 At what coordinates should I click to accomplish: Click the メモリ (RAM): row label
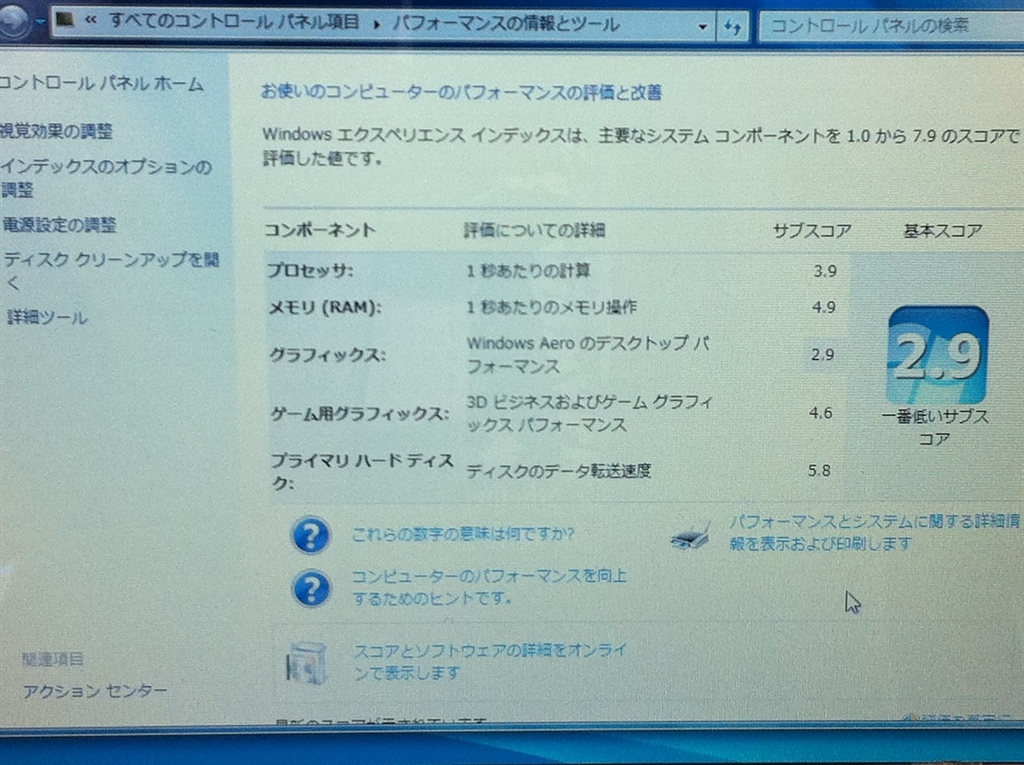pos(326,307)
